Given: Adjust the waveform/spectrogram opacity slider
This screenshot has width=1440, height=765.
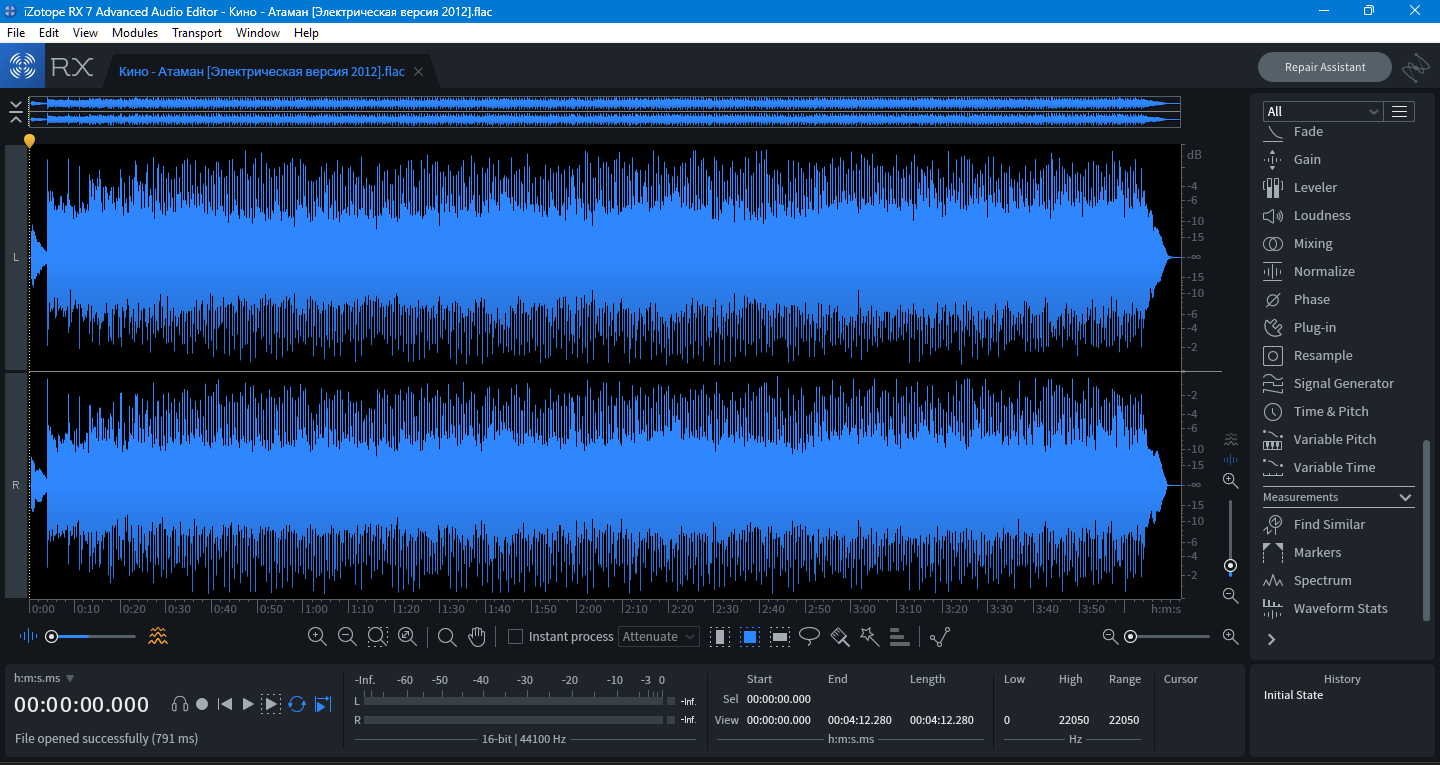Looking at the screenshot, I should pyautogui.click(x=51, y=636).
